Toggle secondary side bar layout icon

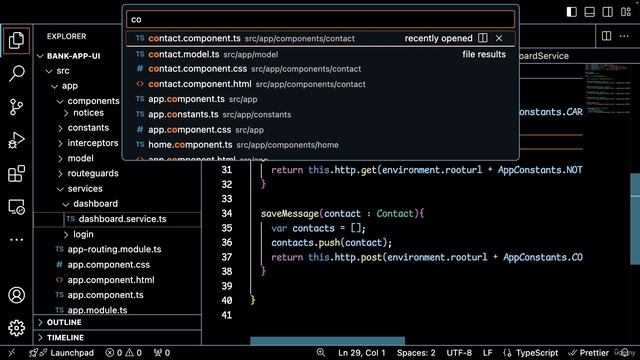point(607,12)
